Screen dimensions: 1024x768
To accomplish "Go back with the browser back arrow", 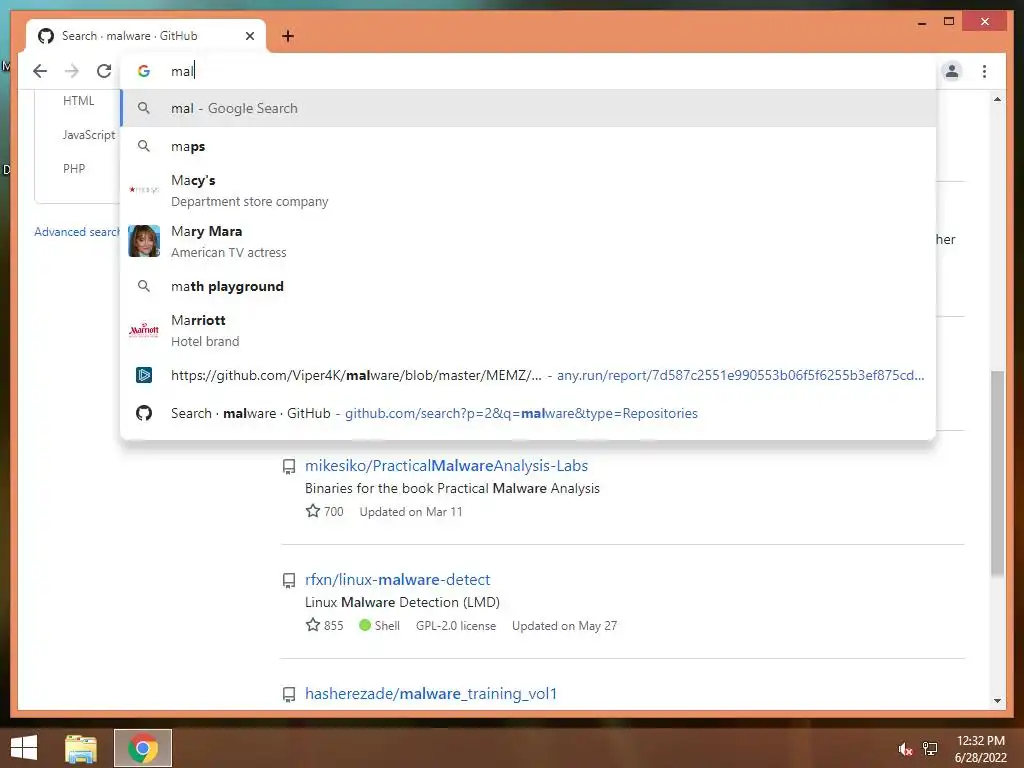I will (x=40, y=71).
